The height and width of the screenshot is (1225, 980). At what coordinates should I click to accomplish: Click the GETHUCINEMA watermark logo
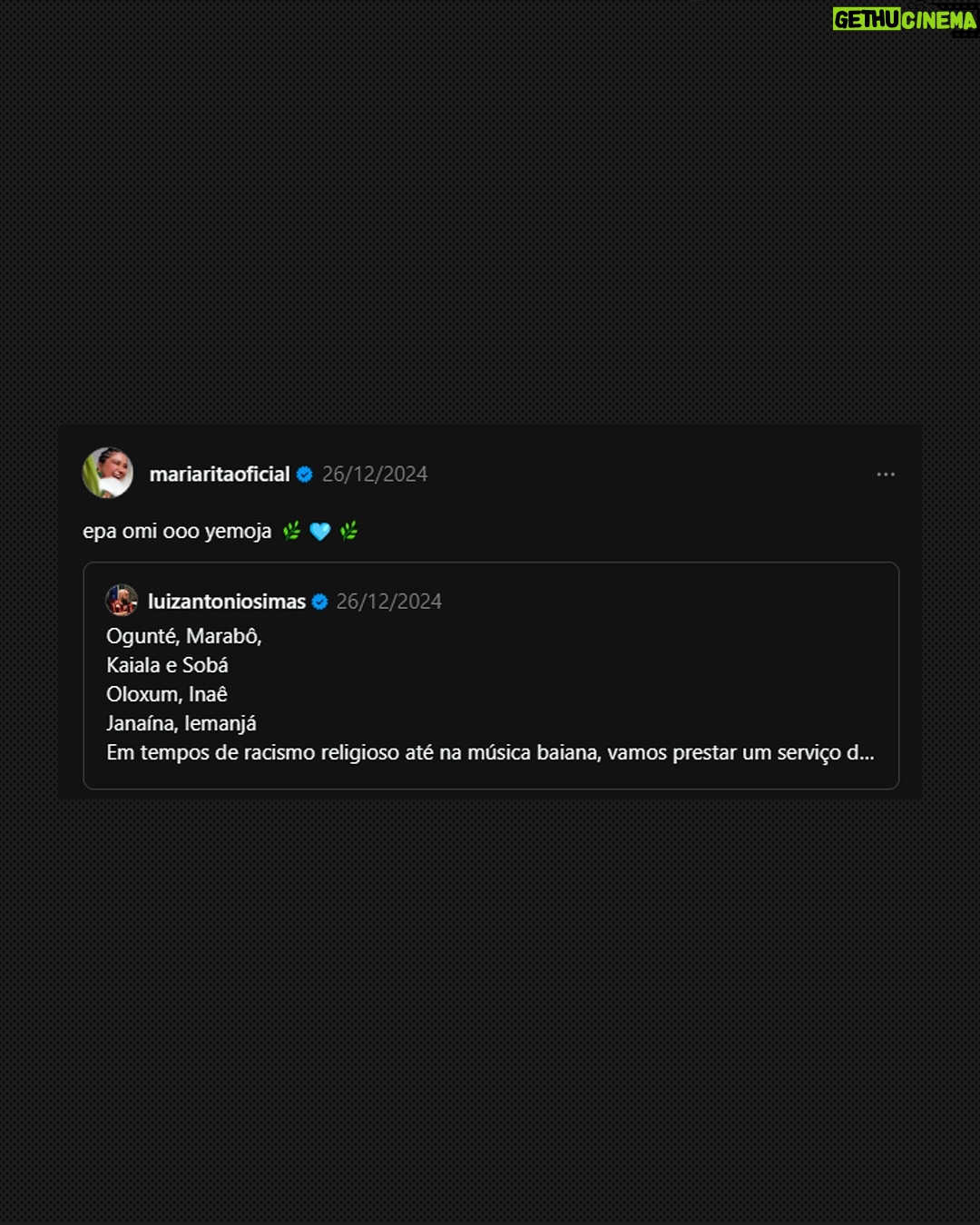tap(904, 19)
